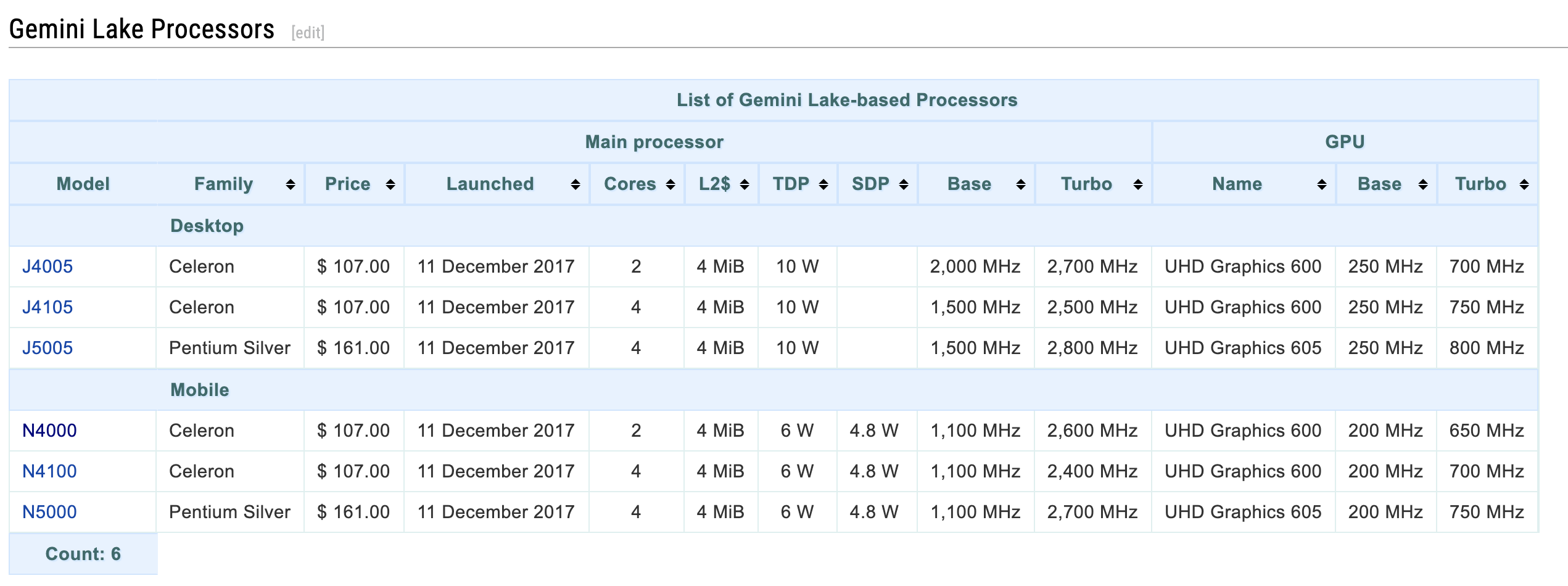The image size is (1568, 586).
Task: Click the "List of Gemini Lake-based Processors" title
Action: click(847, 100)
